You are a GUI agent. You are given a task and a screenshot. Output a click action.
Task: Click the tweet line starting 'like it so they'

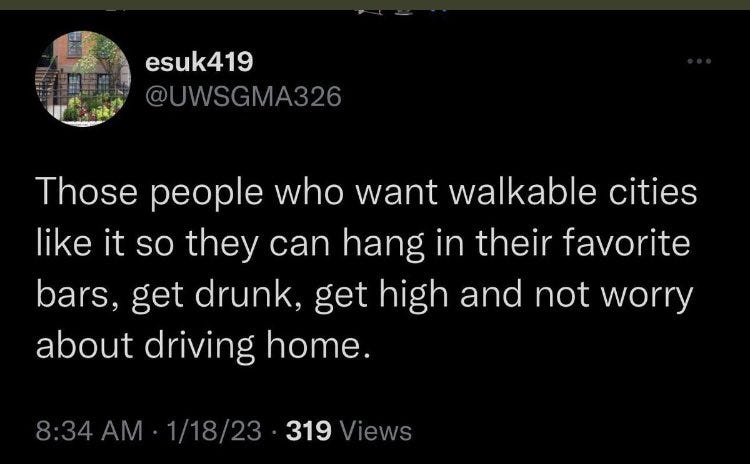tap(363, 243)
